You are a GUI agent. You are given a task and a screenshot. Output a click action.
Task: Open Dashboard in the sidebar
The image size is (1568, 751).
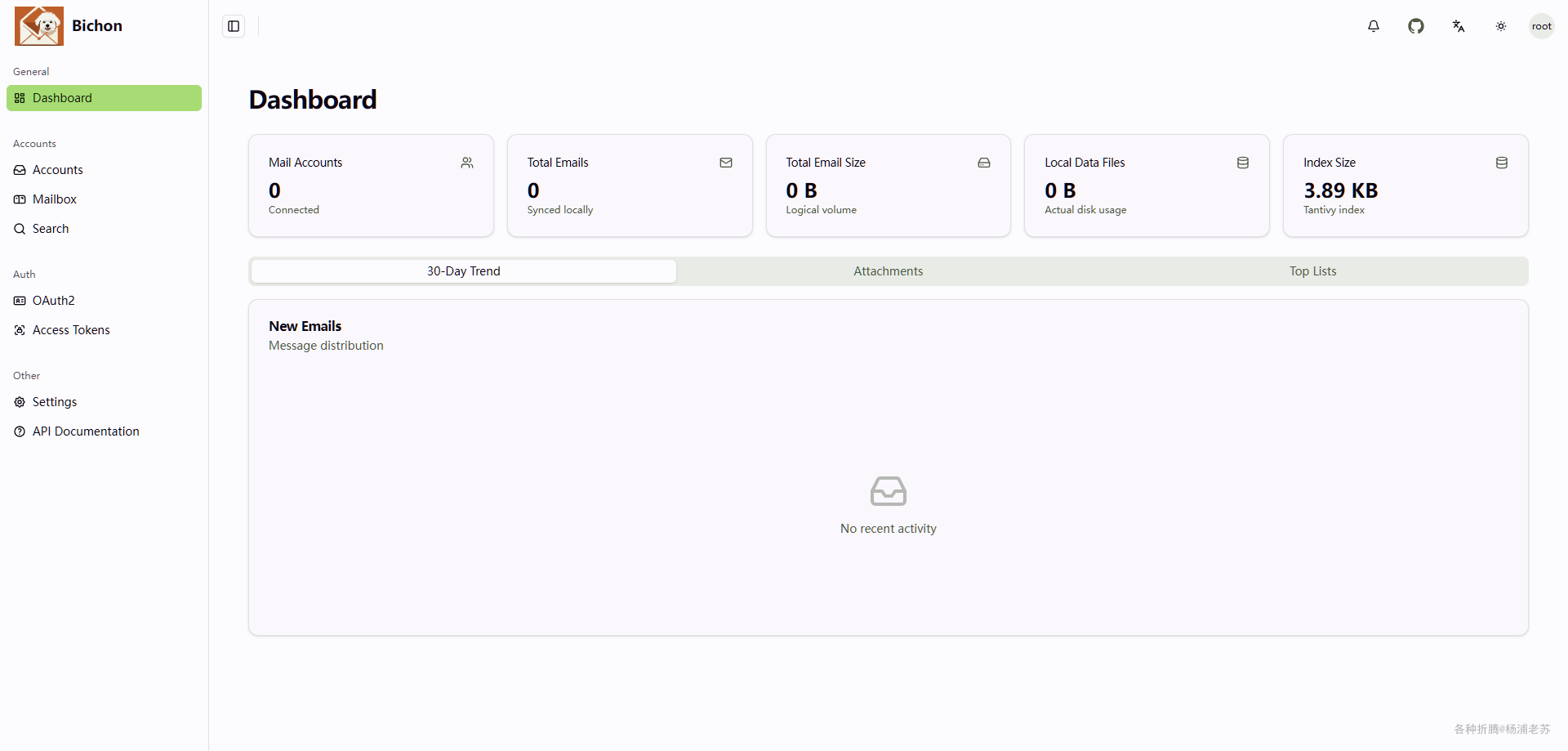coord(104,98)
